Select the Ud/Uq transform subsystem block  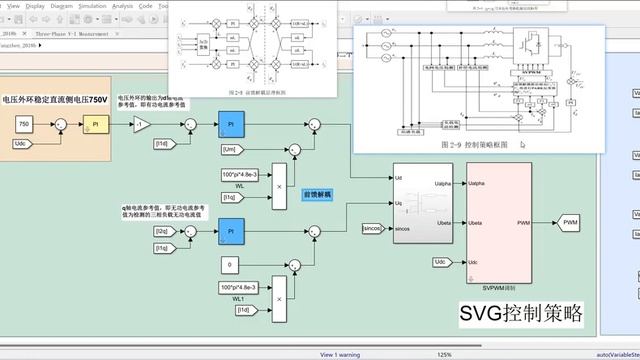point(423,203)
